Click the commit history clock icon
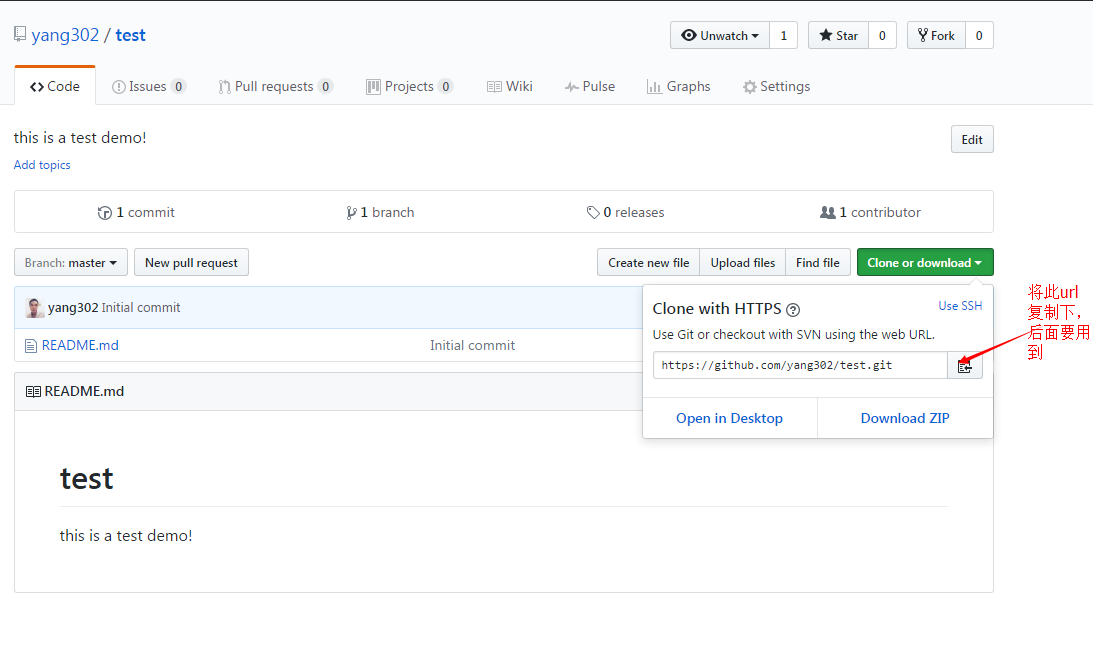The image size is (1093, 652). [105, 213]
